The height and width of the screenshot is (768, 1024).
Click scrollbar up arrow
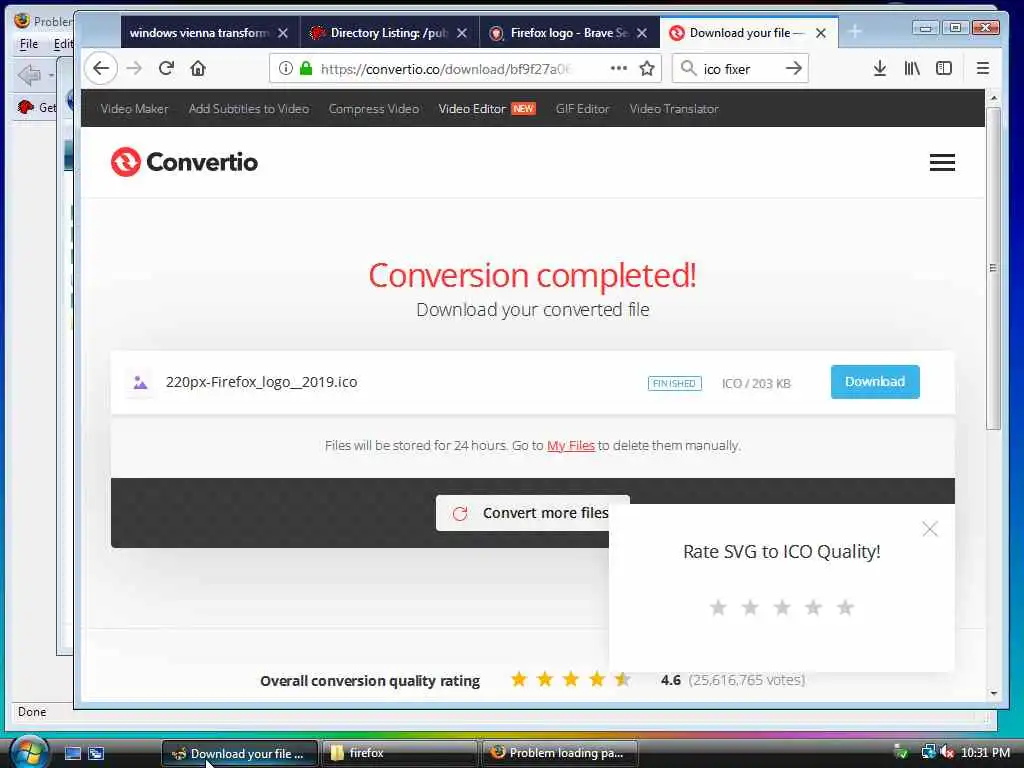pos(993,98)
